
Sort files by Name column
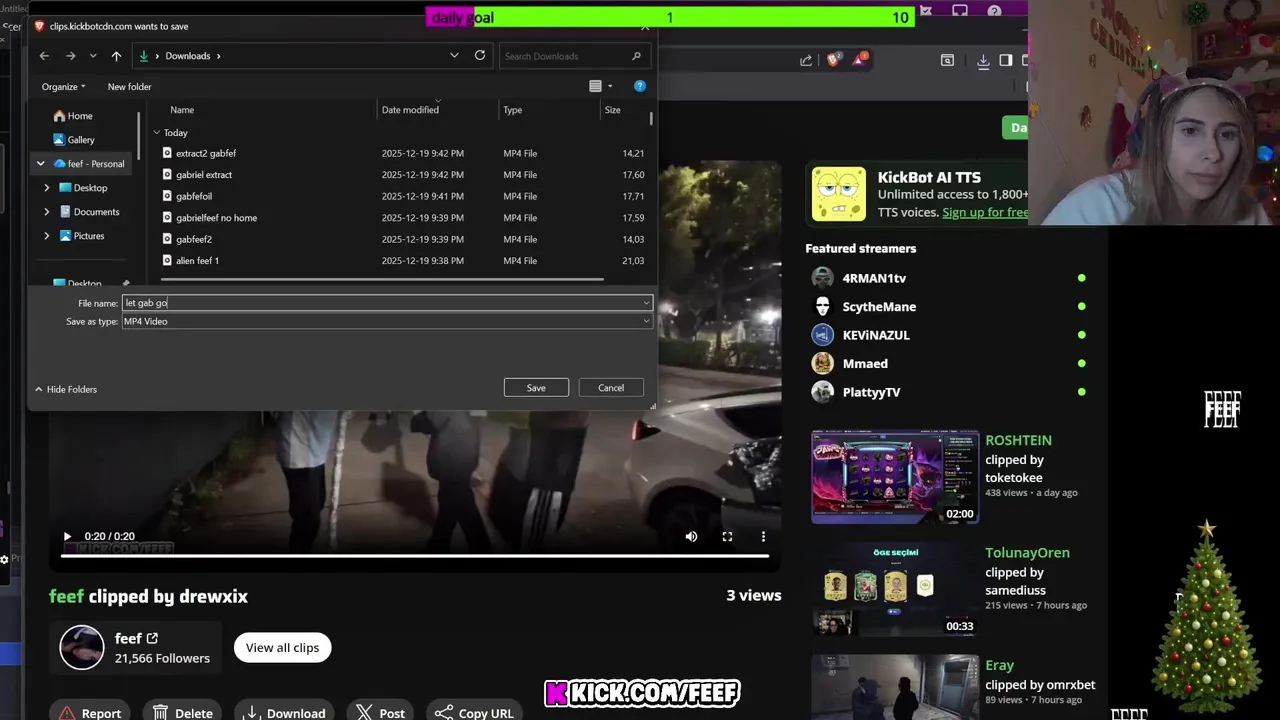click(x=182, y=110)
